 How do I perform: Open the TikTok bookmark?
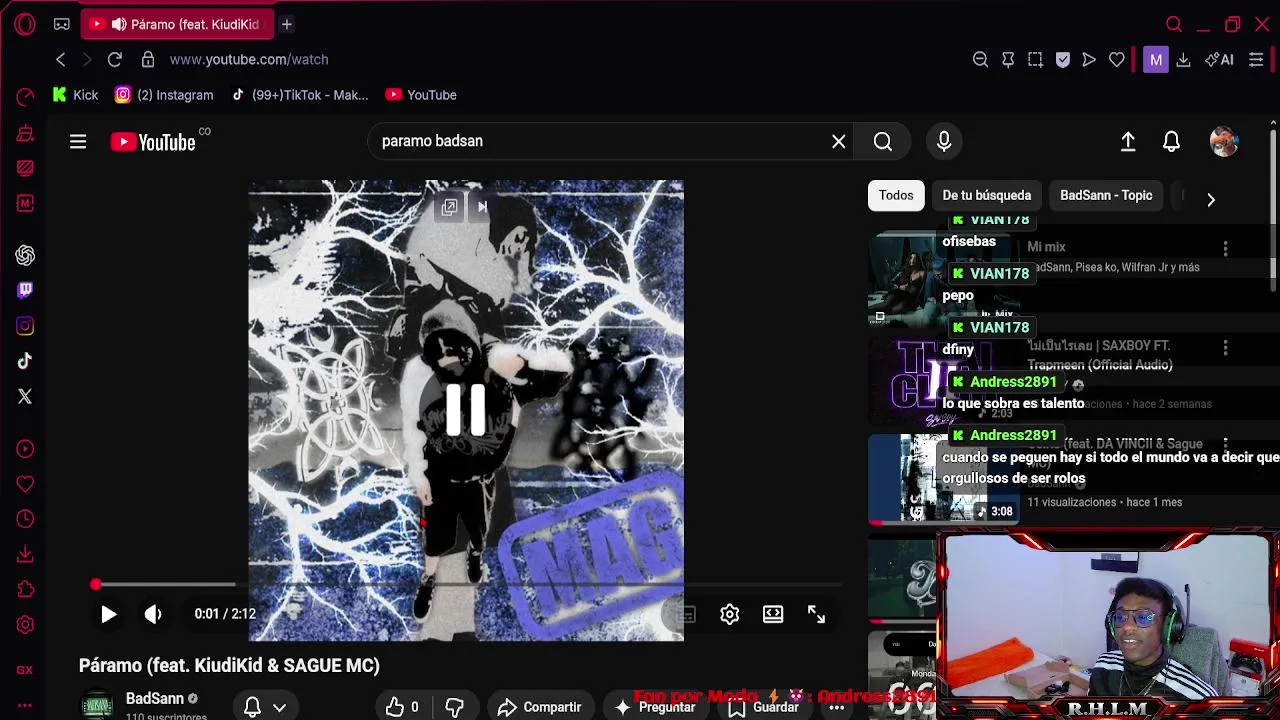[x=299, y=95]
